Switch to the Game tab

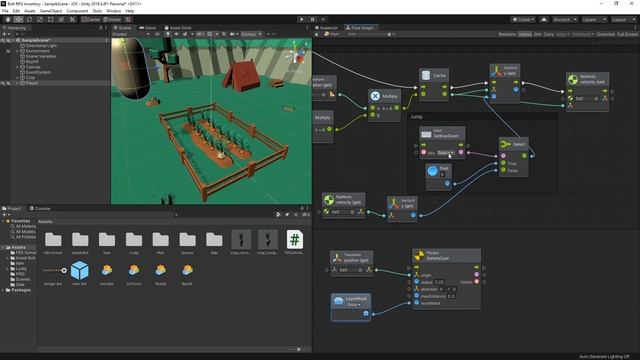(147, 28)
